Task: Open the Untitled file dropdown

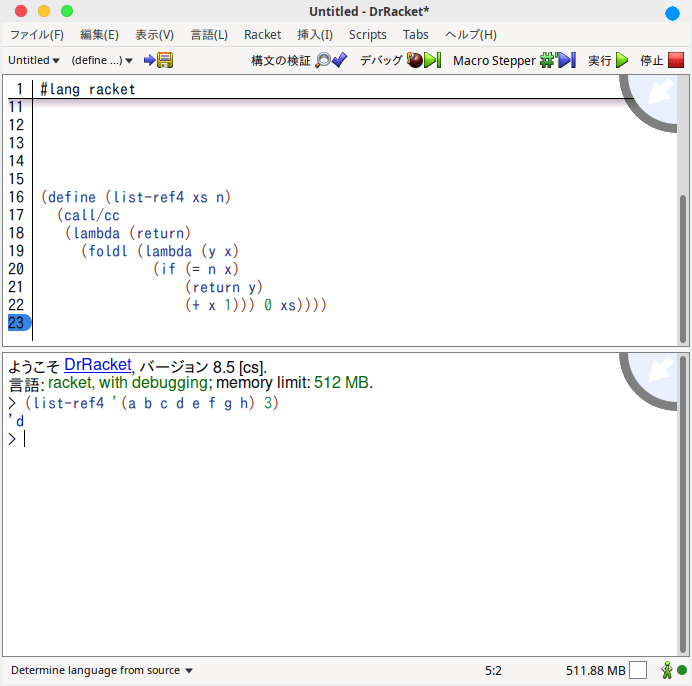Action: [34, 60]
